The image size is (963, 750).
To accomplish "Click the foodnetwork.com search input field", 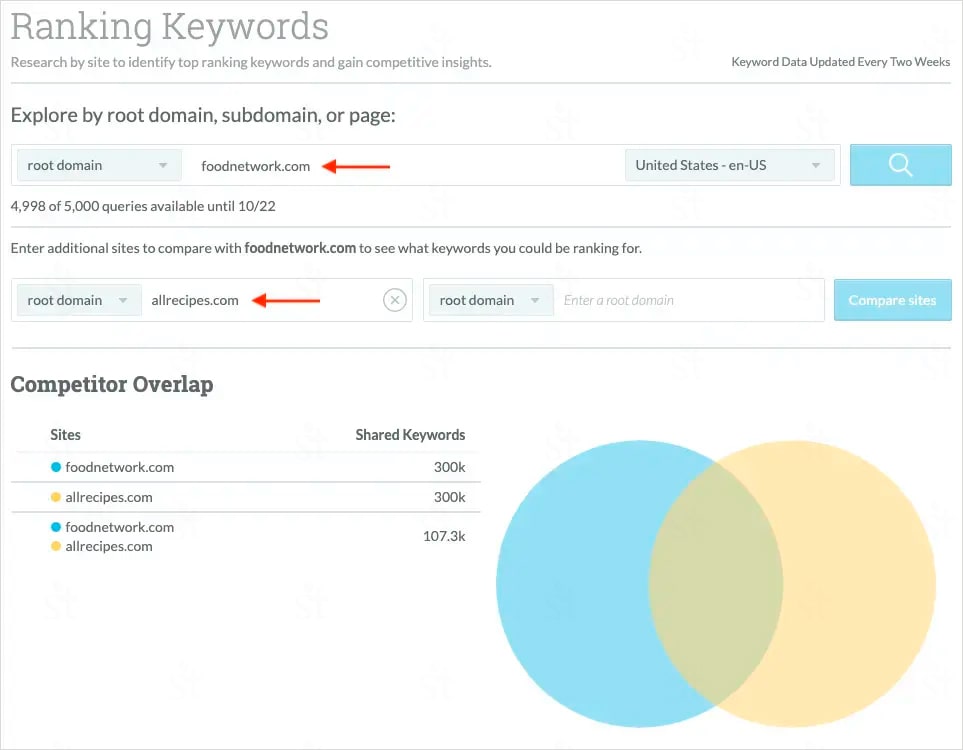I will click(402, 165).
